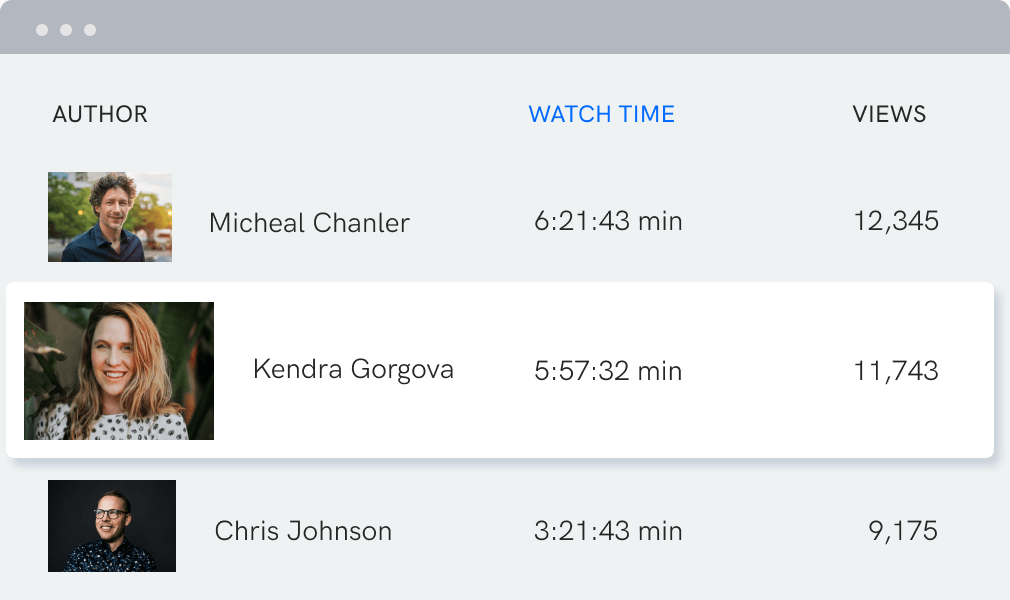Viewport: 1010px width, 600px height.
Task: Open Micheal Chanler's profile photo
Action: pos(110,217)
